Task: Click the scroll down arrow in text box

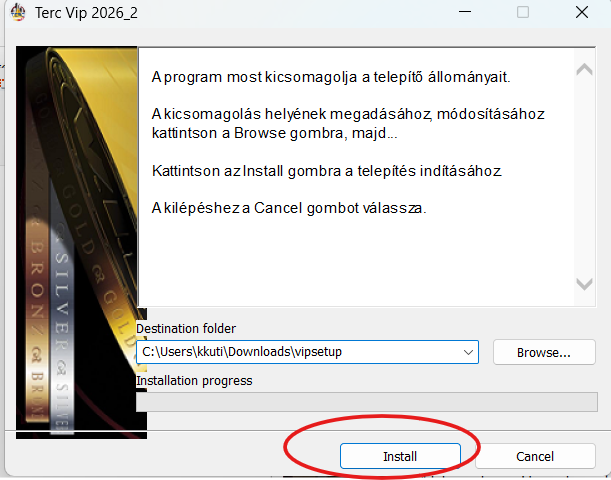Action: tap(584, 285)
